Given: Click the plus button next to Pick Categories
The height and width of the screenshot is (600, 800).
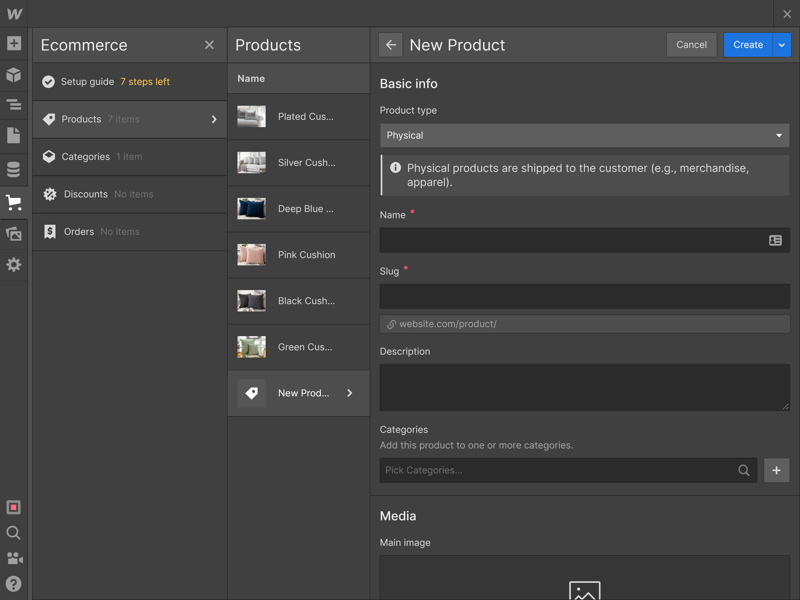Looking at the screenshot, I should [x=777, y=470].
